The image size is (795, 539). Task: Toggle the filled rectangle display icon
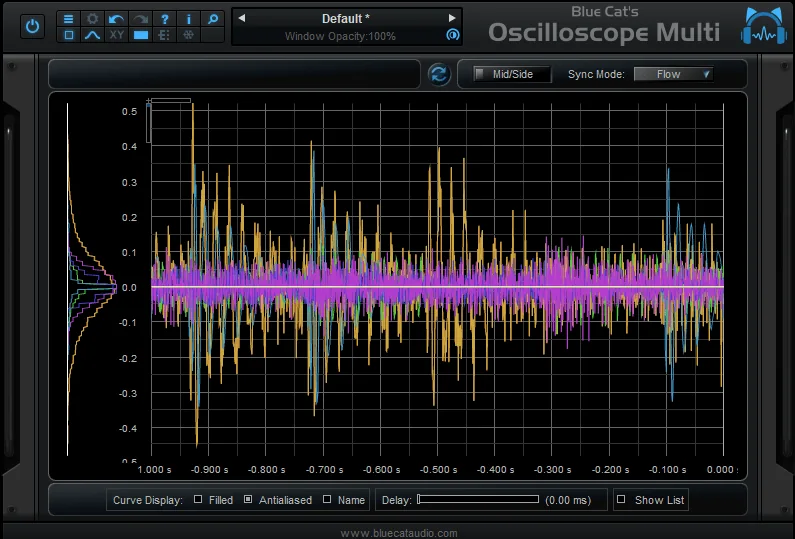tap(140, 35)
